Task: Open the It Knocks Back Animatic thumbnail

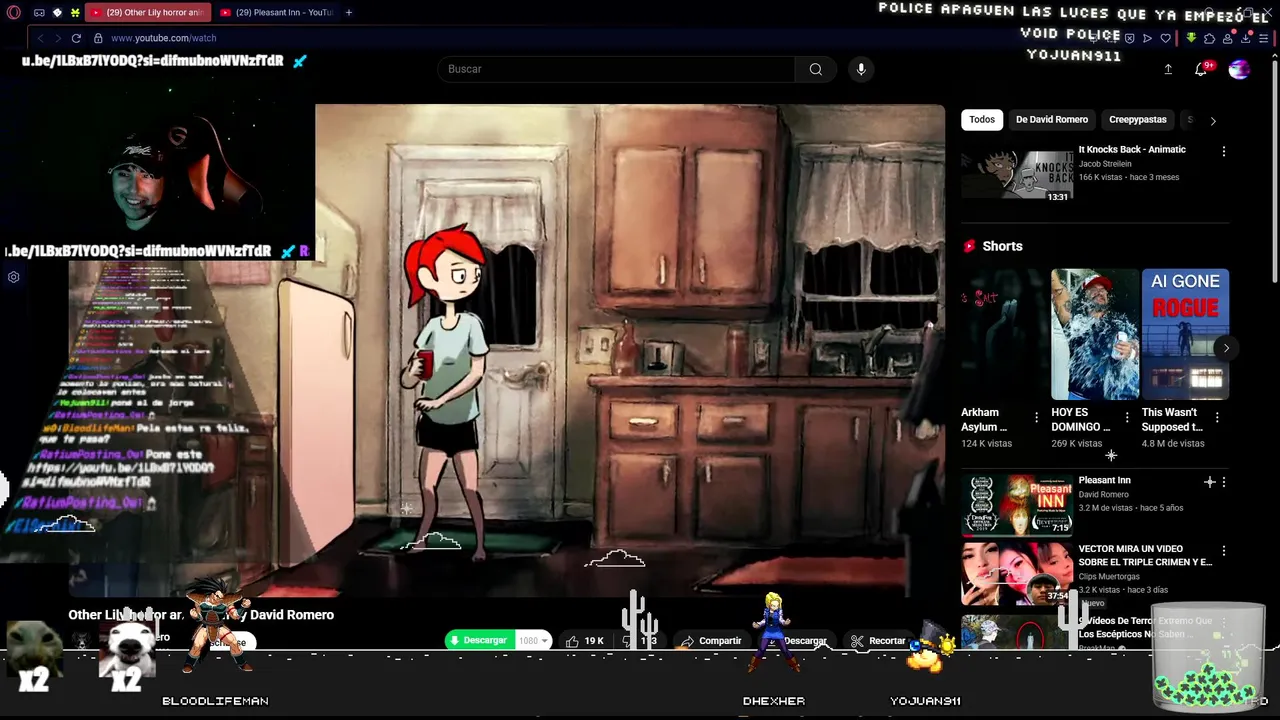Action: pos(1017,172)
